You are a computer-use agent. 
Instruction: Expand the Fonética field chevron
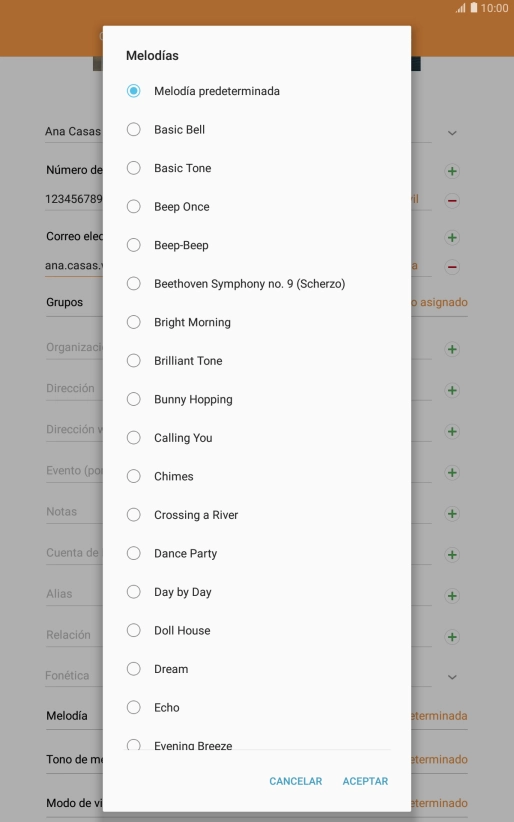click(x=452, y=677)
